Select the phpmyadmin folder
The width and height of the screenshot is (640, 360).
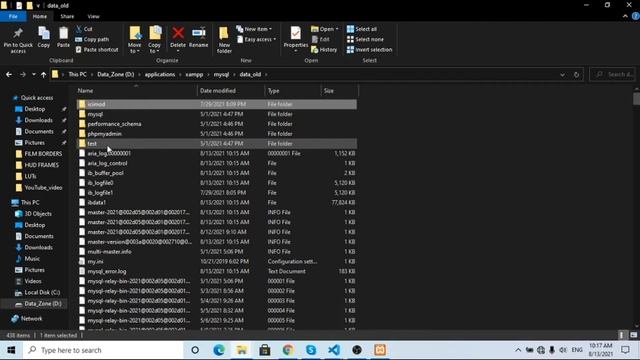pos(217,133)
